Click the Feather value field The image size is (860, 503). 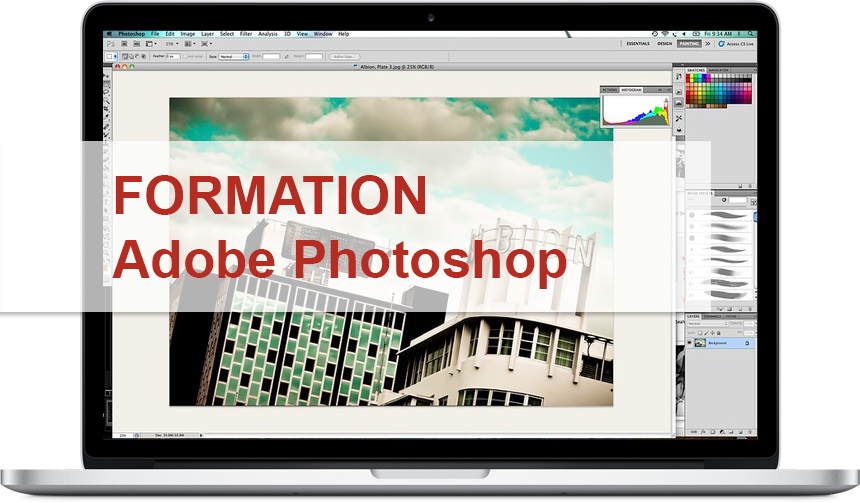point(173,56)
